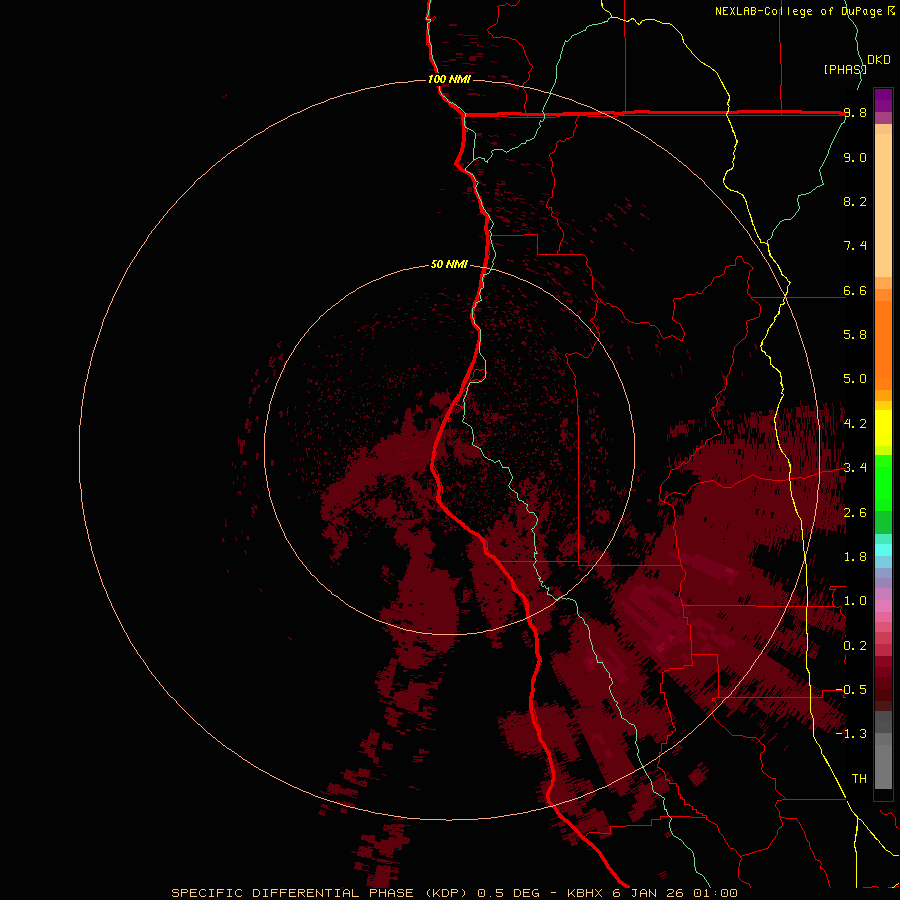The height and width of the screenshot is (900, 900).
Task: Click the 1.0 scale value
Action: tap(855, 601)
